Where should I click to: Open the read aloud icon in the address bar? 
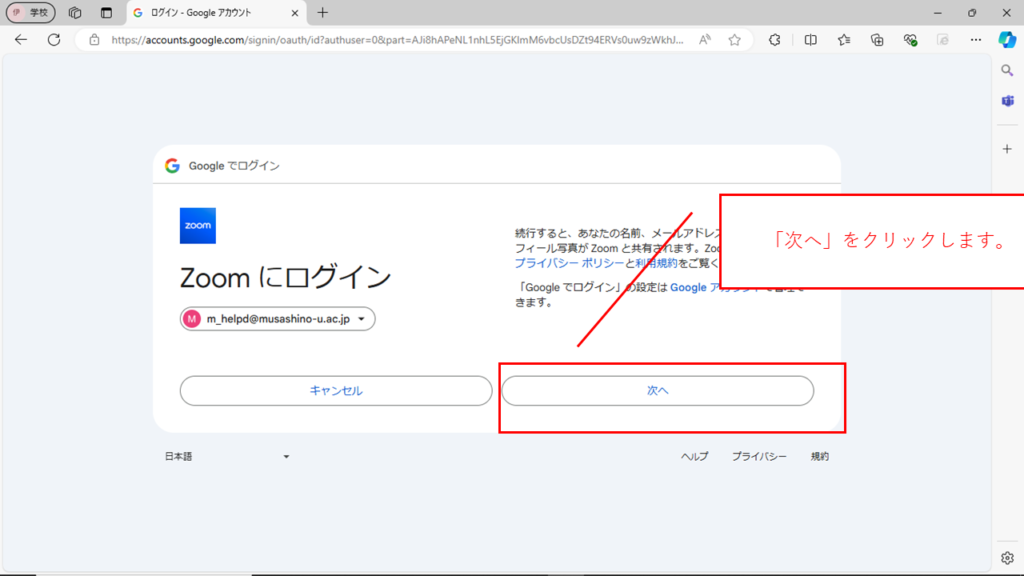click(x=705, y=40)
